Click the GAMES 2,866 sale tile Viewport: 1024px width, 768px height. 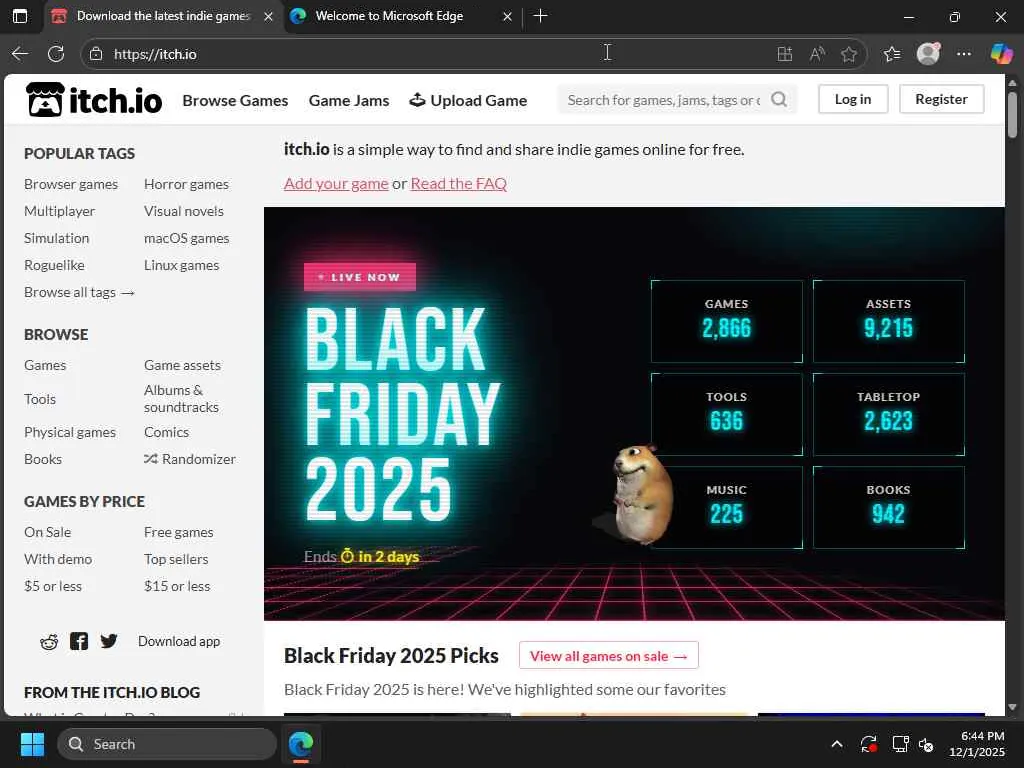(727, 321)
